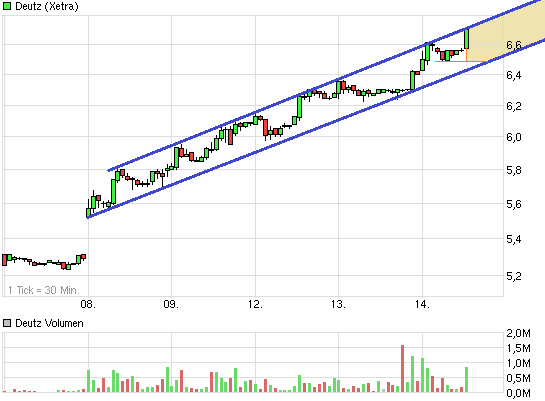Click the 12. date axis label
Image resolution: width=545 pixels, height=401 pixels.
pos(255,304)
